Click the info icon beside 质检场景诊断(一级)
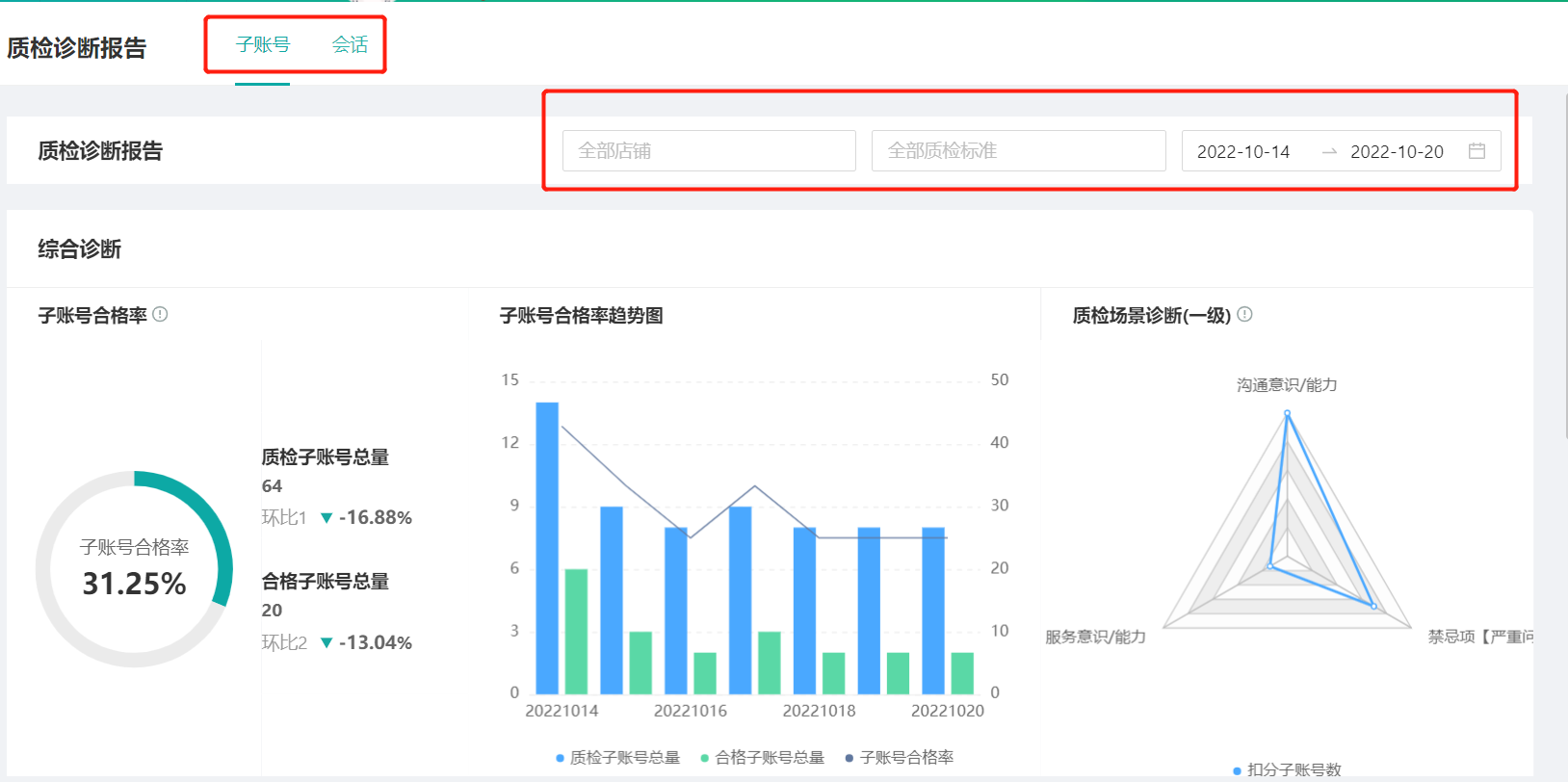 [1244, 314]
